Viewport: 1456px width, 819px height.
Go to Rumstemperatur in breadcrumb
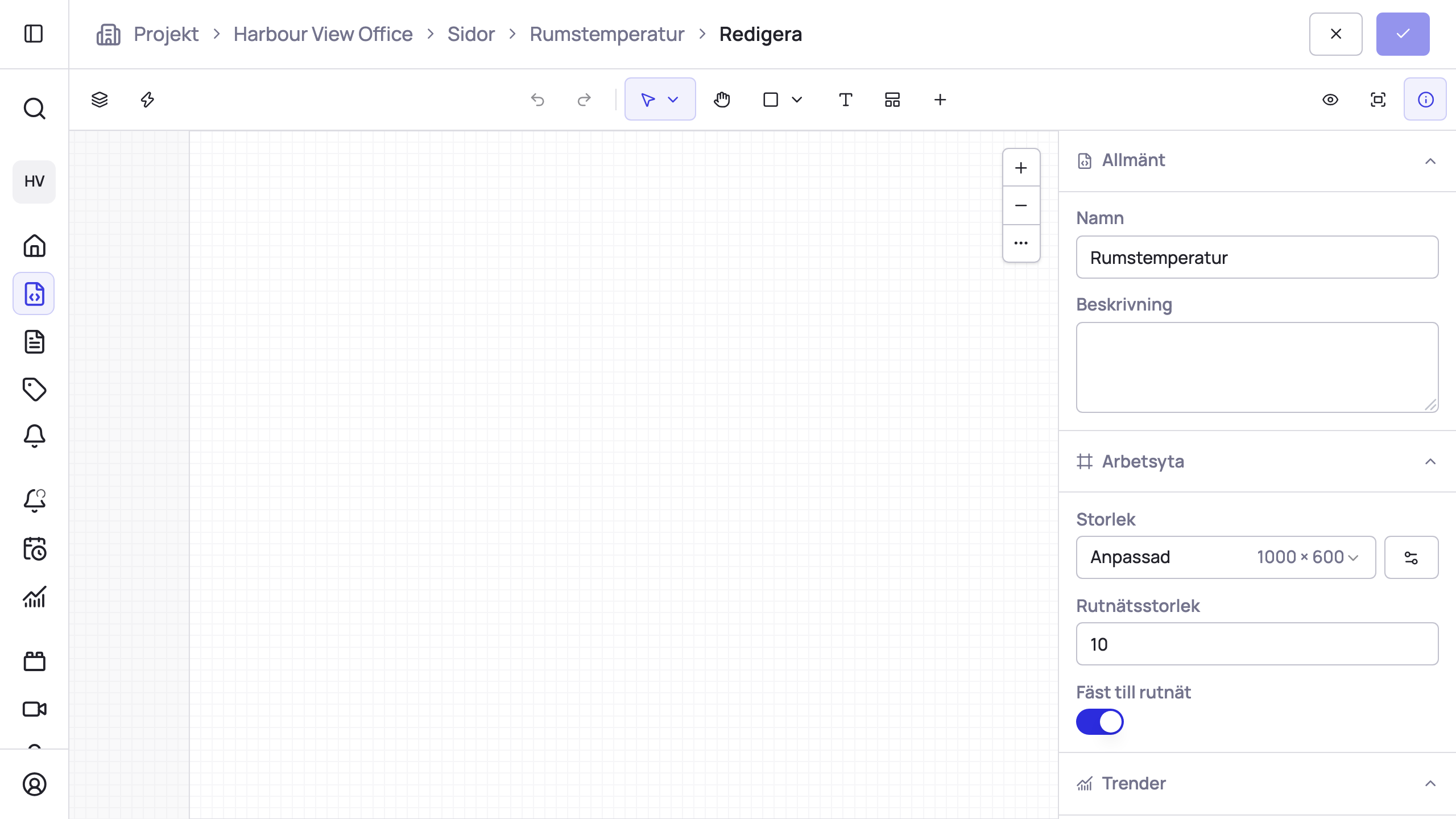(x=607, y=34)
